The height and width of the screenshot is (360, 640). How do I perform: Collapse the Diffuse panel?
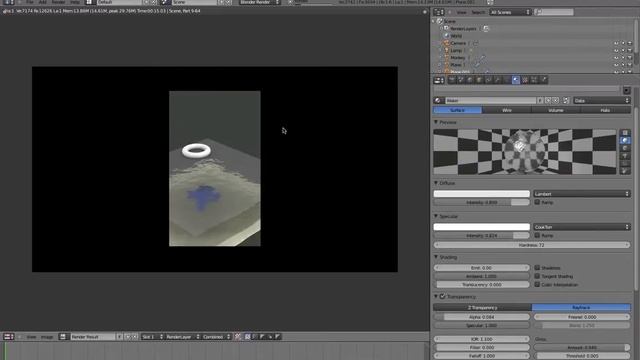(436, 183)
